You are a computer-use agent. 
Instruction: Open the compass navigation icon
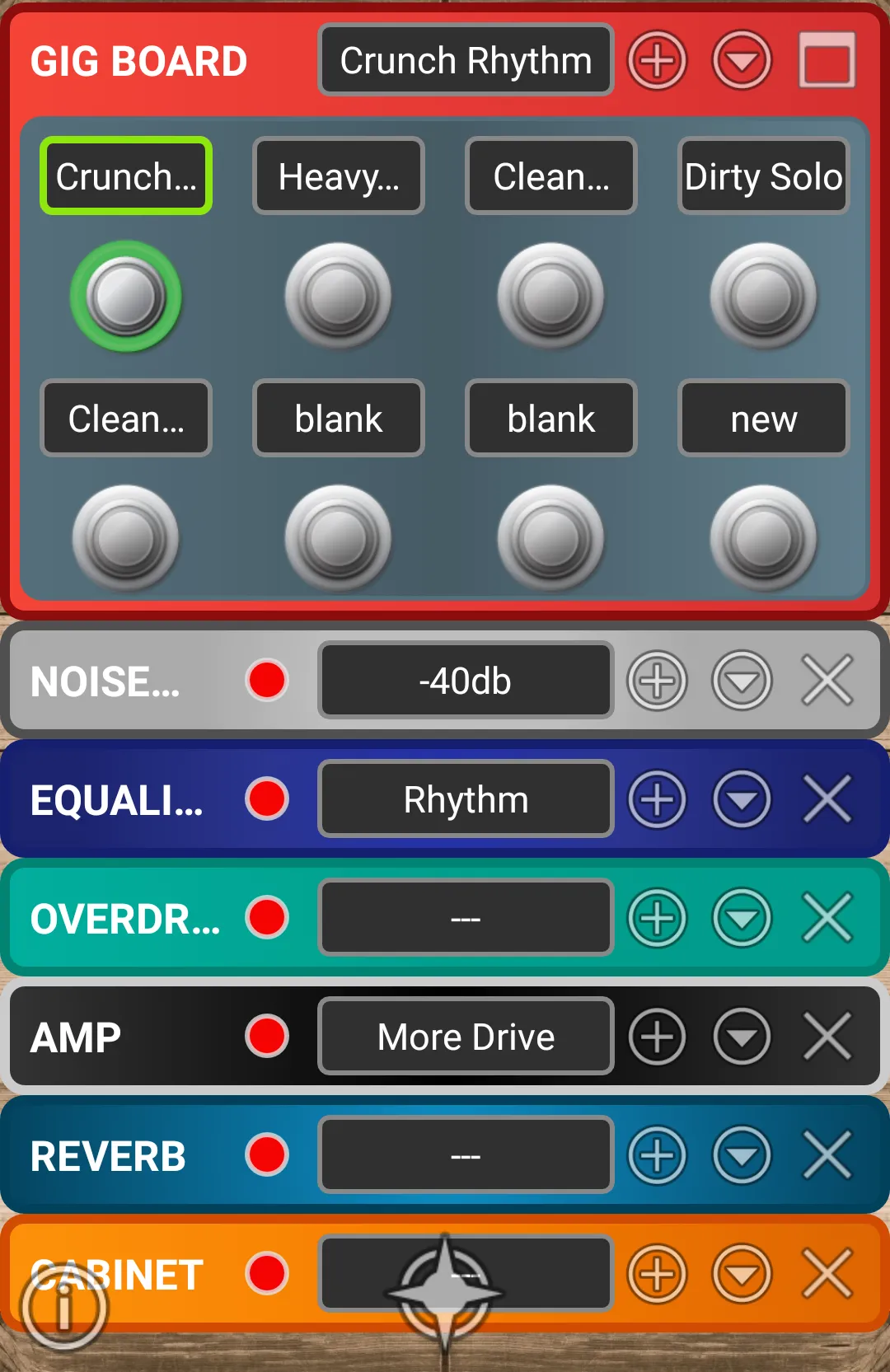[445, 1292]
